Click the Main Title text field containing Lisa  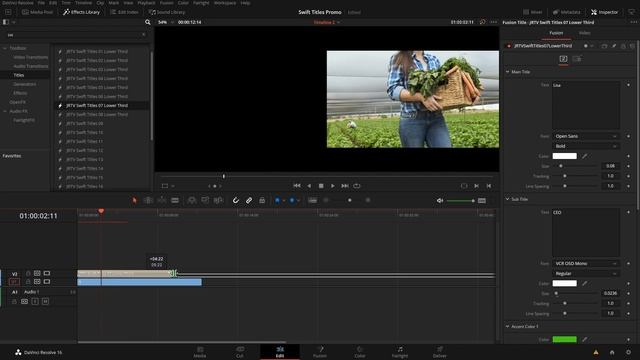pyautogui.click(x=586, y=105)
